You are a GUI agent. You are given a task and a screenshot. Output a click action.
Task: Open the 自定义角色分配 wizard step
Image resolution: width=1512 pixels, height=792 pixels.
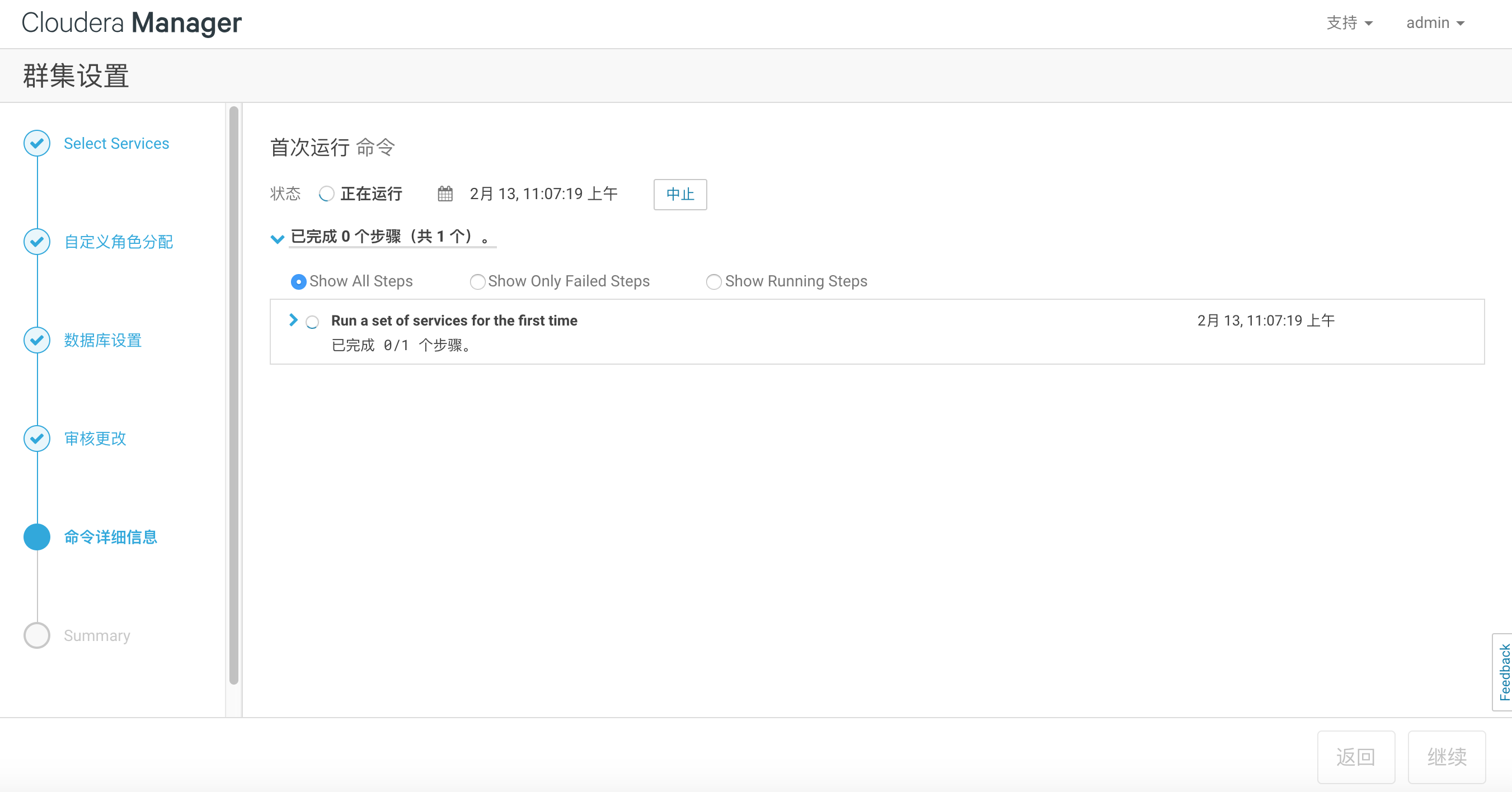(119, 242)
